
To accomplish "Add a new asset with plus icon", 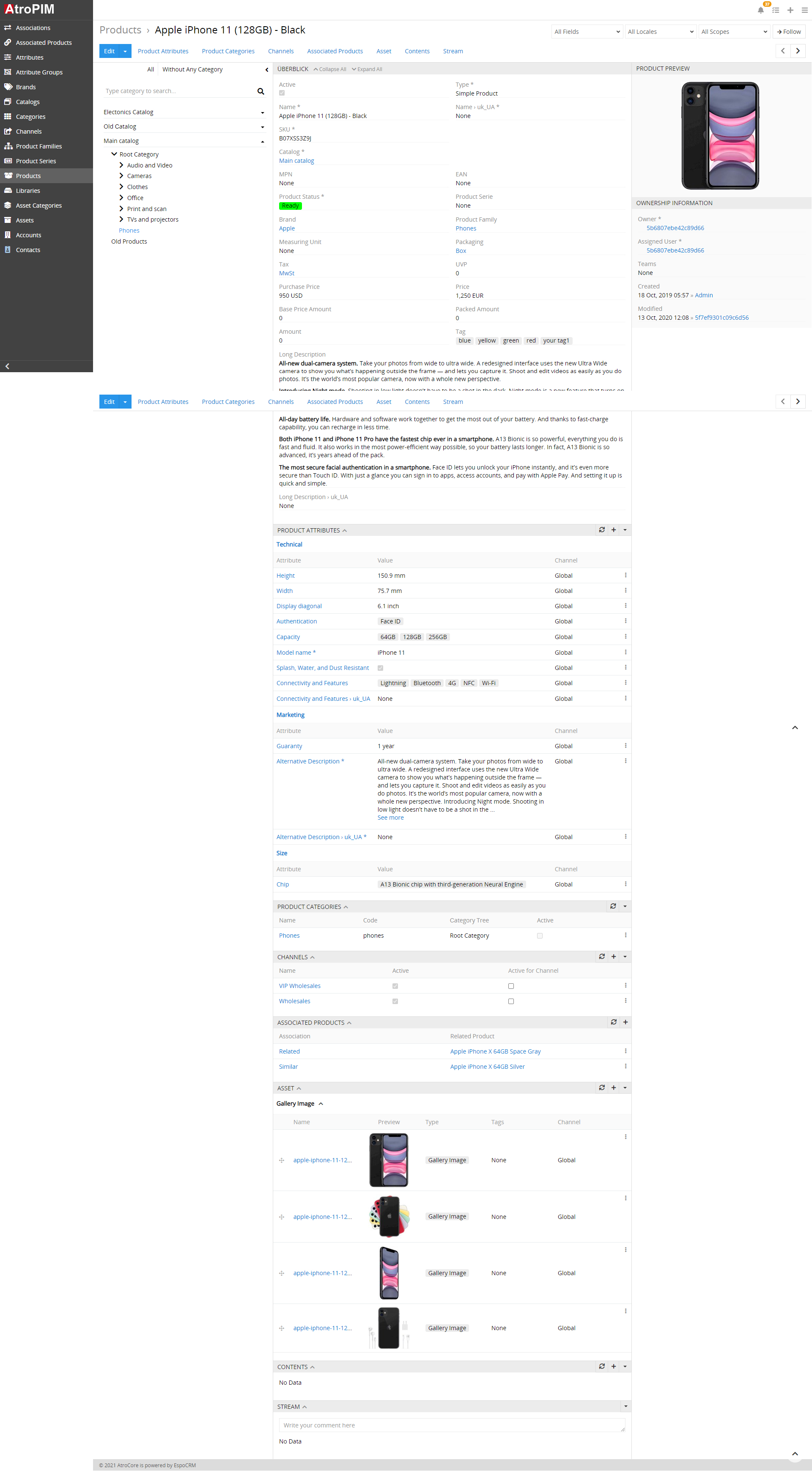I will point(613,1088).
